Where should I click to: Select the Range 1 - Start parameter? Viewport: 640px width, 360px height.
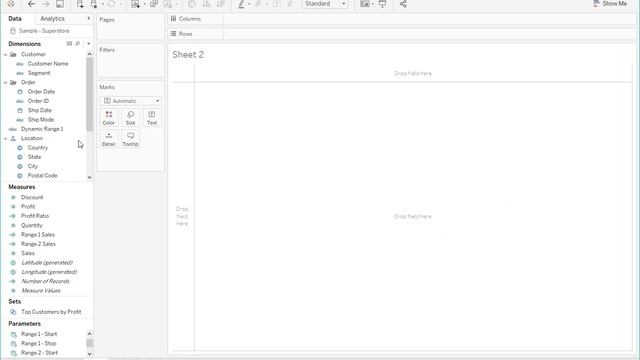click(39, 334)
